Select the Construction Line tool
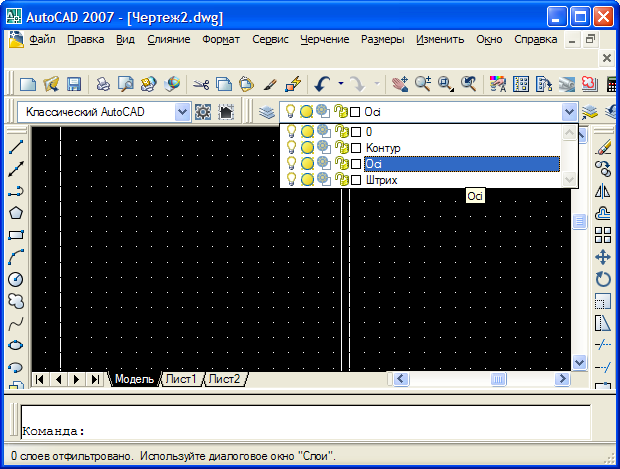The height and width of the screenshot is (469, 620). coord(16,169)
